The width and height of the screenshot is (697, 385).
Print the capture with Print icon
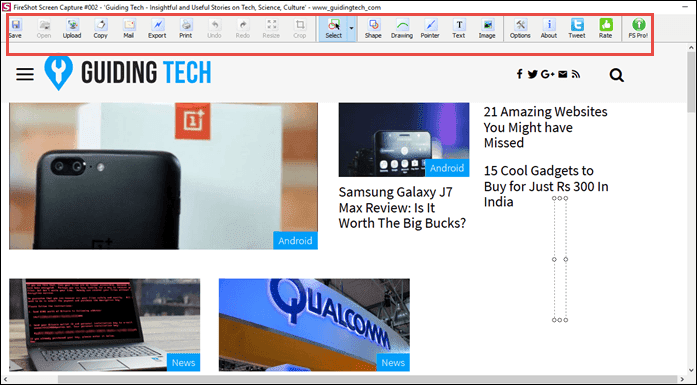coord(186,28)
